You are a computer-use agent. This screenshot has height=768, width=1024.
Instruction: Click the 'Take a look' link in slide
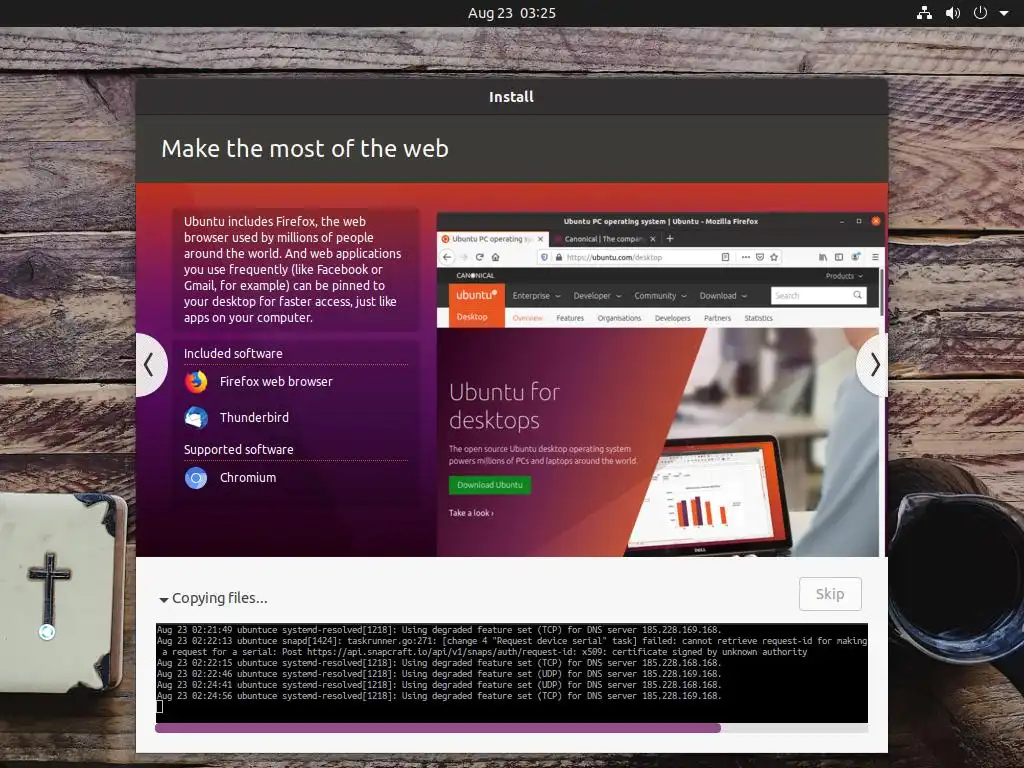(471, 513)
